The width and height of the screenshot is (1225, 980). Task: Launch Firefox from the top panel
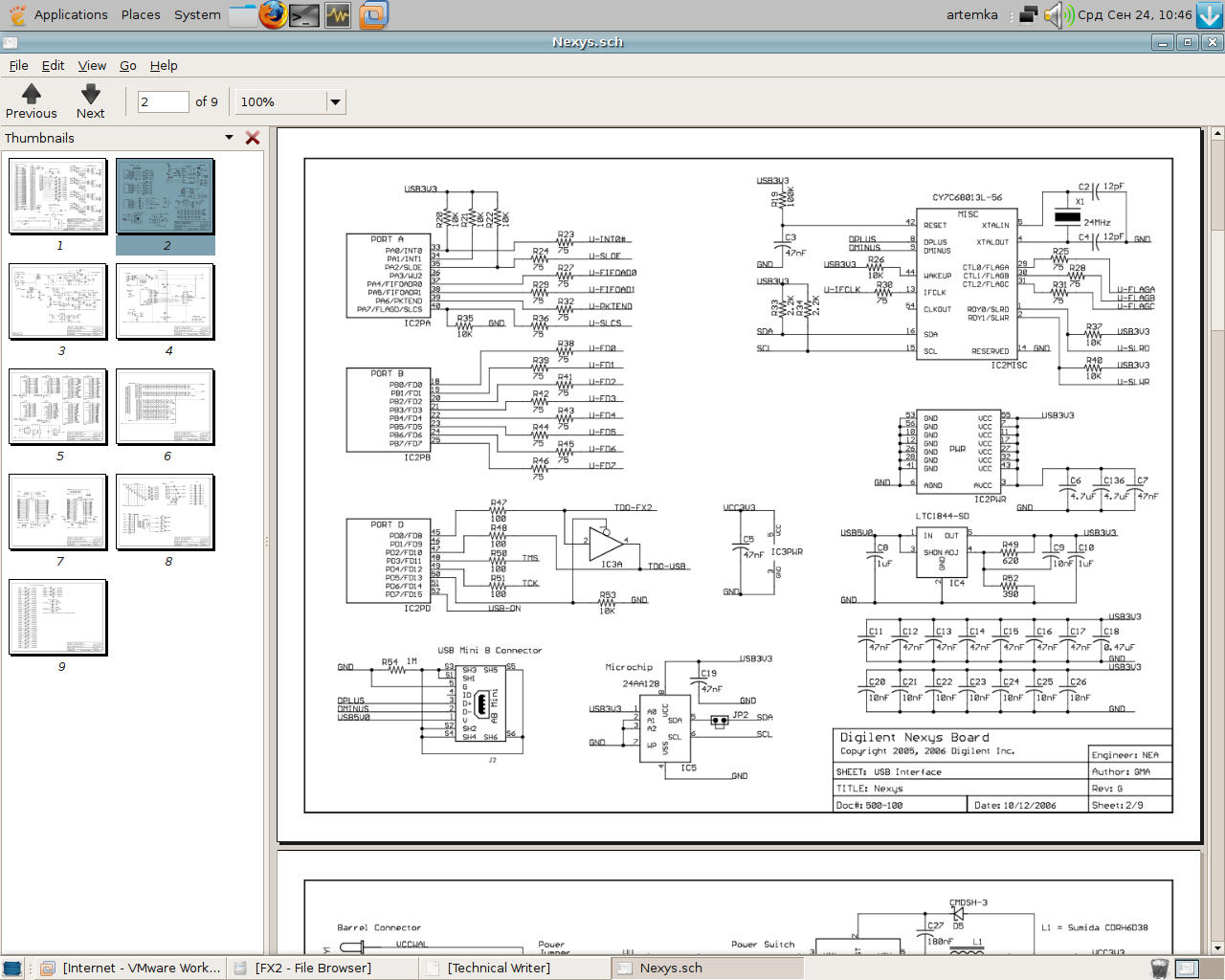coord(273,14)
